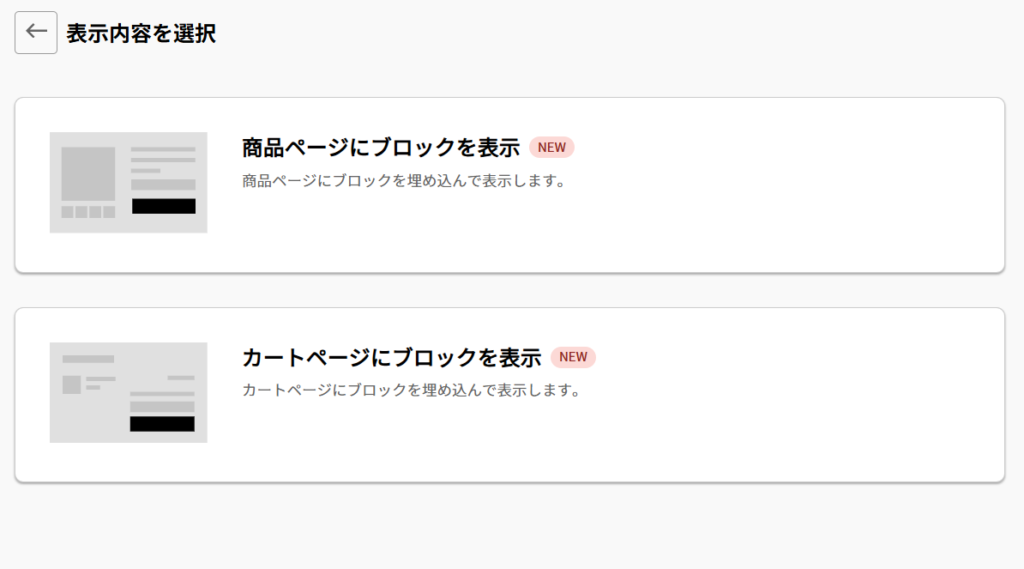This screenshot has width=1024, height=569.
Task: Select the product page layout thumbnail
Action: point(128,182)
